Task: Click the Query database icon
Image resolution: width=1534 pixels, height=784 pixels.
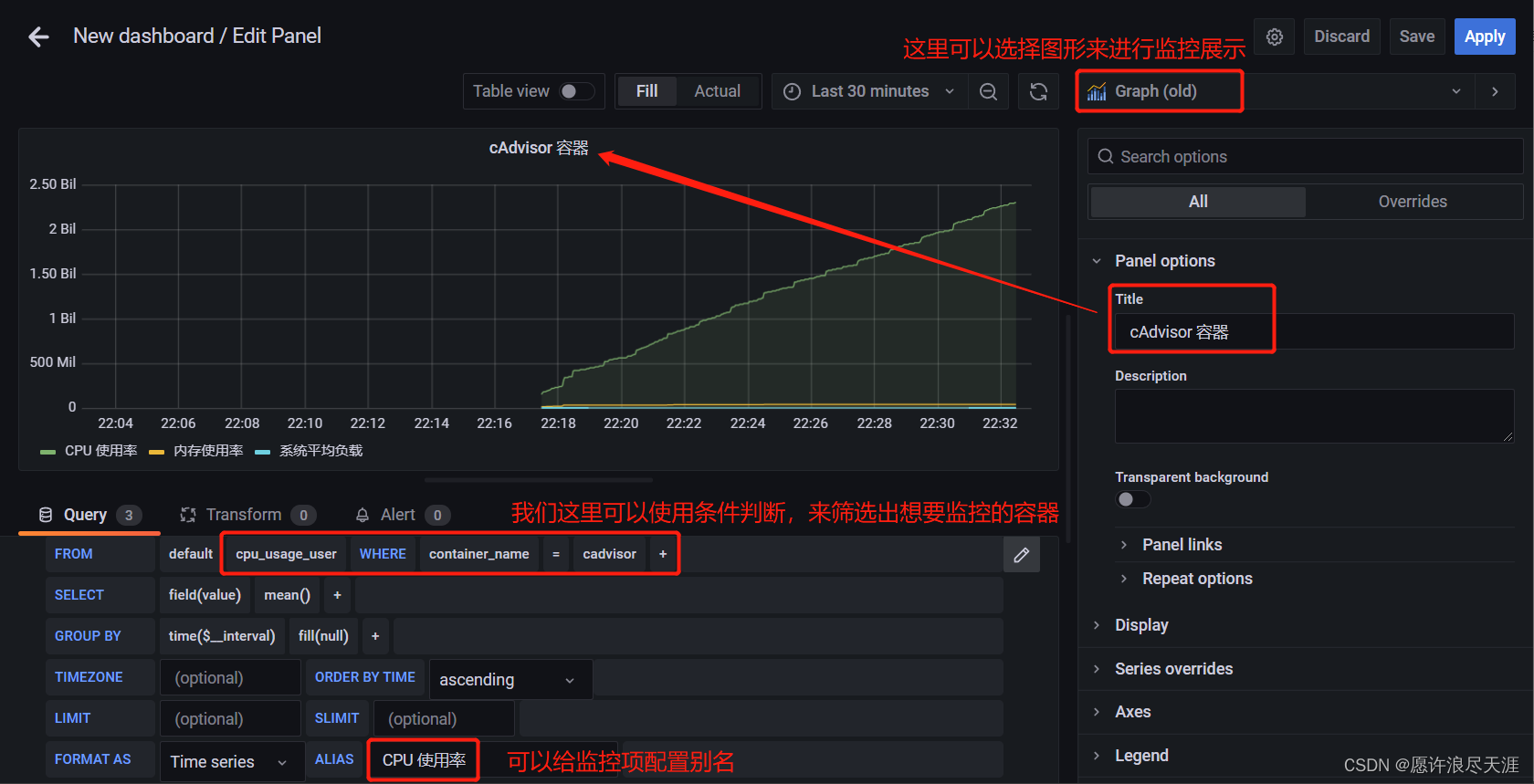Action: pos(46,515)
